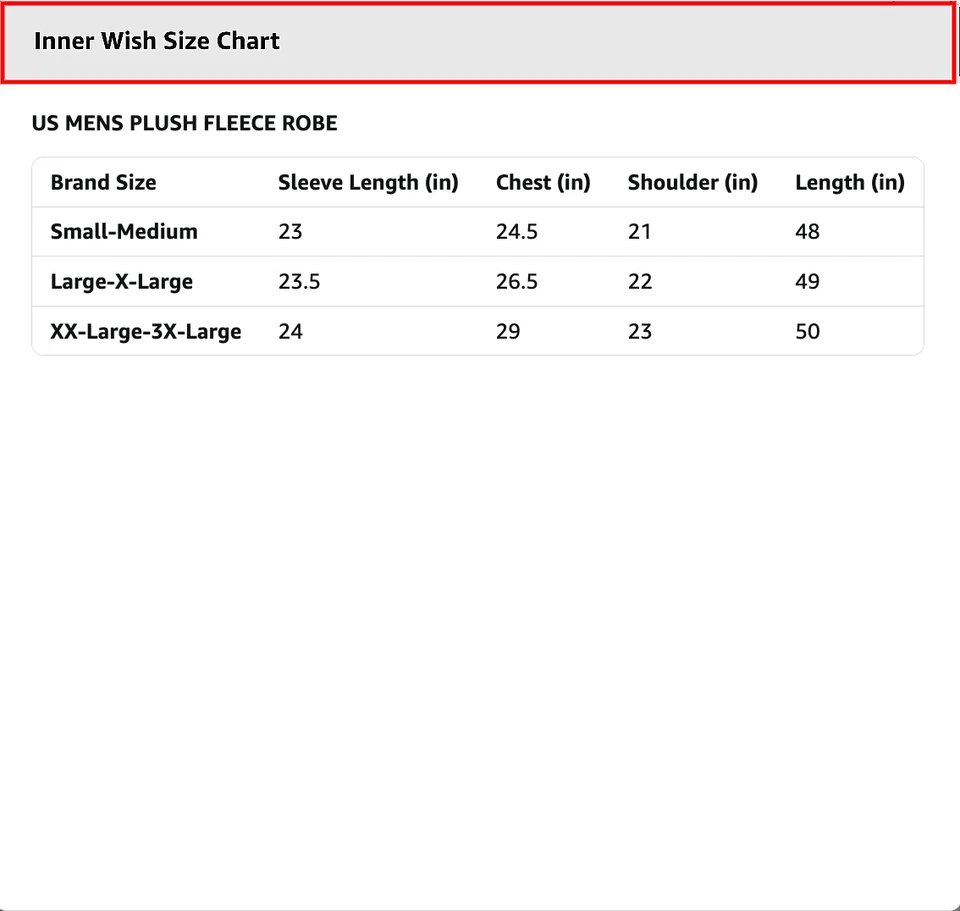Click the 29 chest value cell

pos(508,332)
